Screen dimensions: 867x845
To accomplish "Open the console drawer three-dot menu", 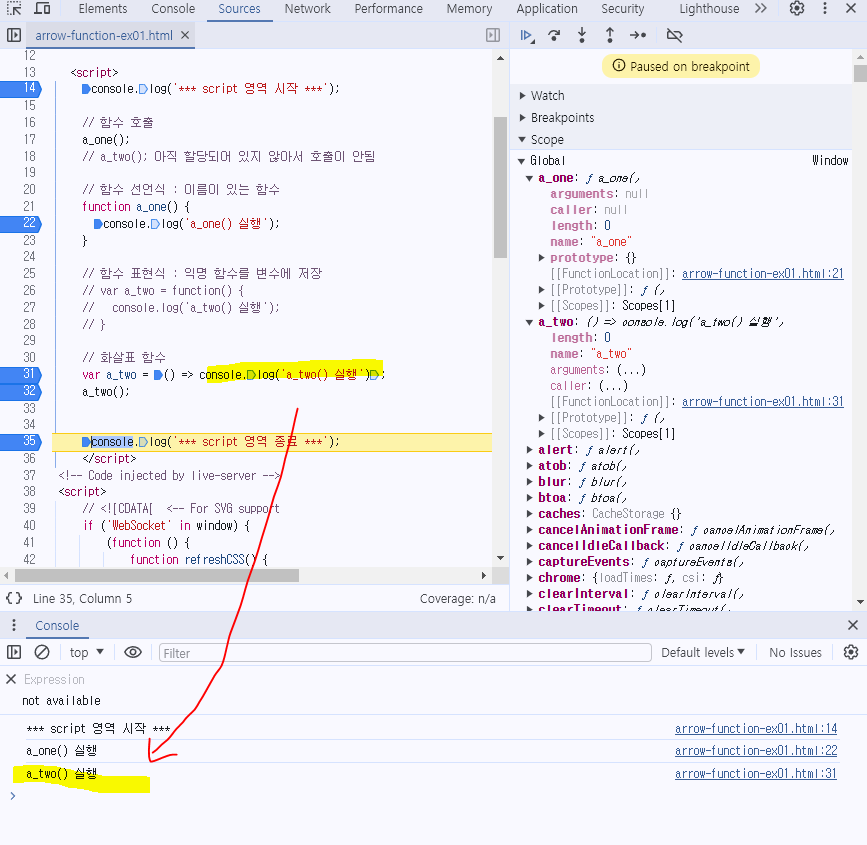I will [14, 625].
